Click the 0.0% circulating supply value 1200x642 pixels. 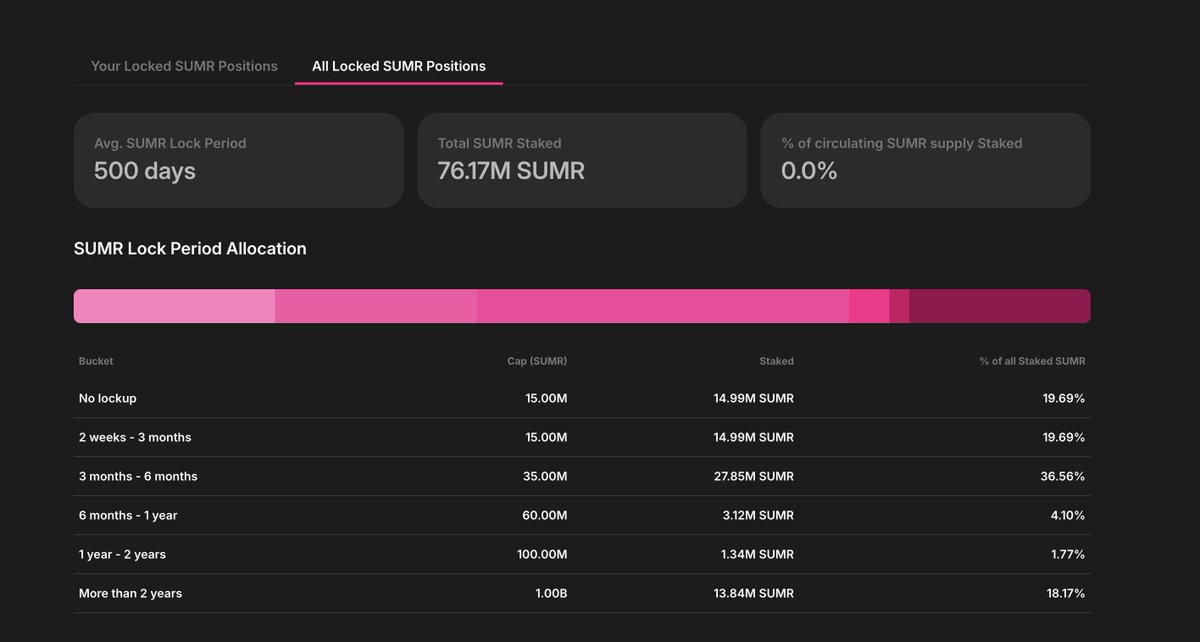click(809, 171)
